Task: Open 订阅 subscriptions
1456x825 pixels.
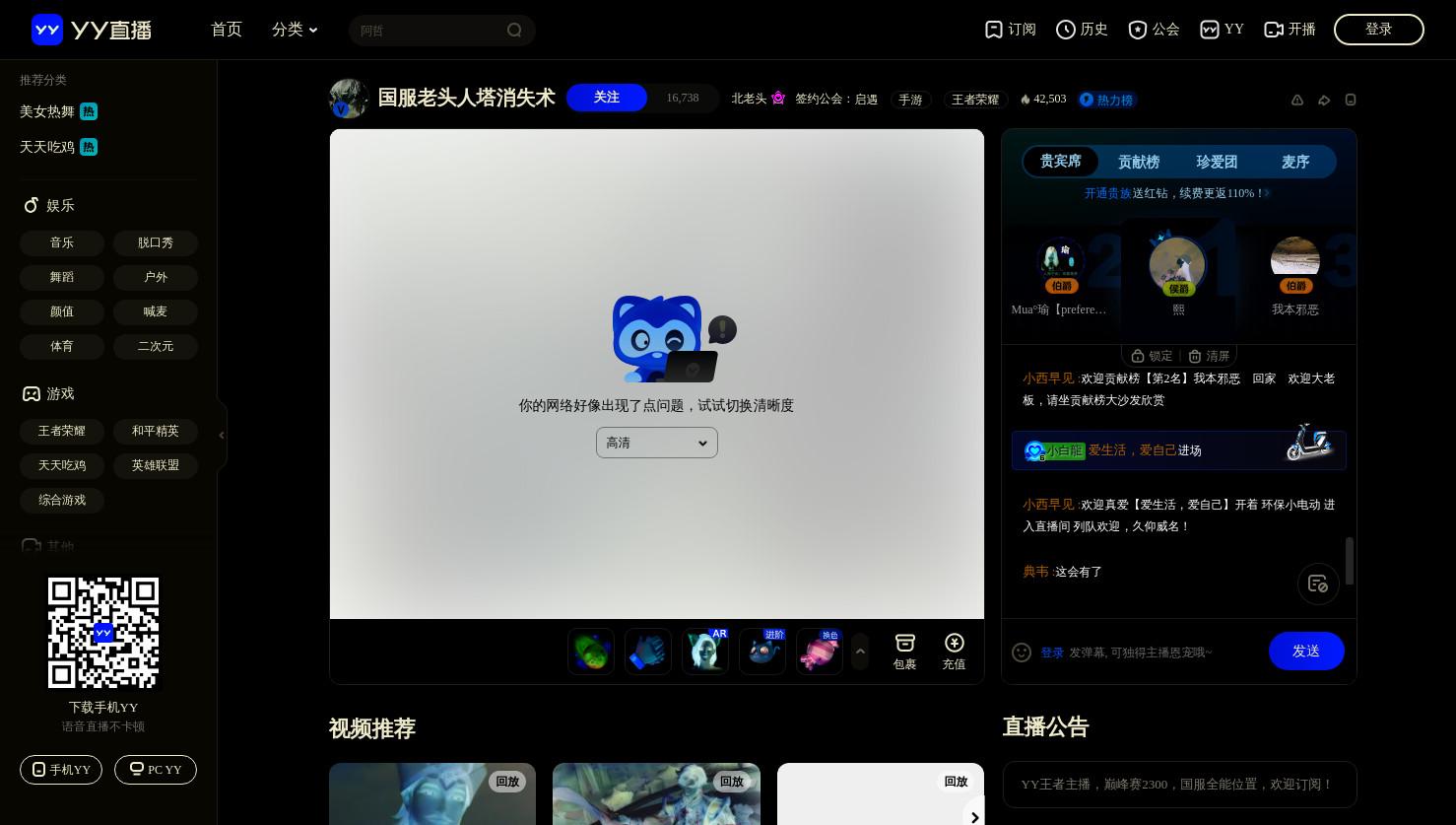Action: click(x=1011, y=30)
